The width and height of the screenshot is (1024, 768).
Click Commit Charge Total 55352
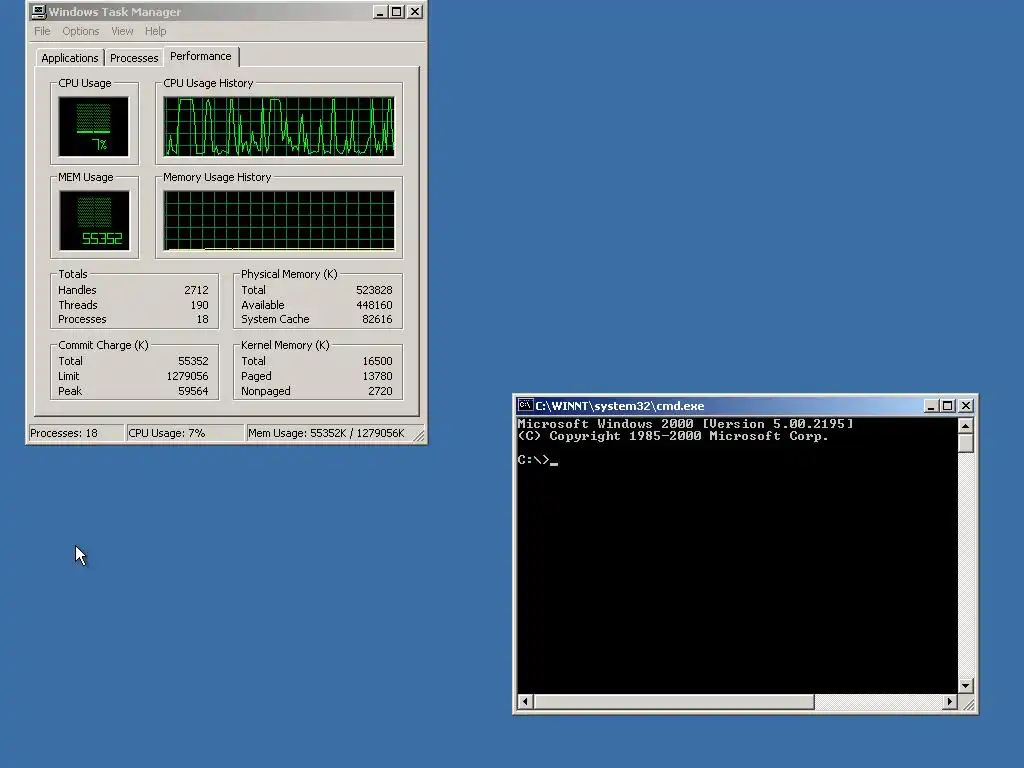pyautogui.click(x=193, y=361)
